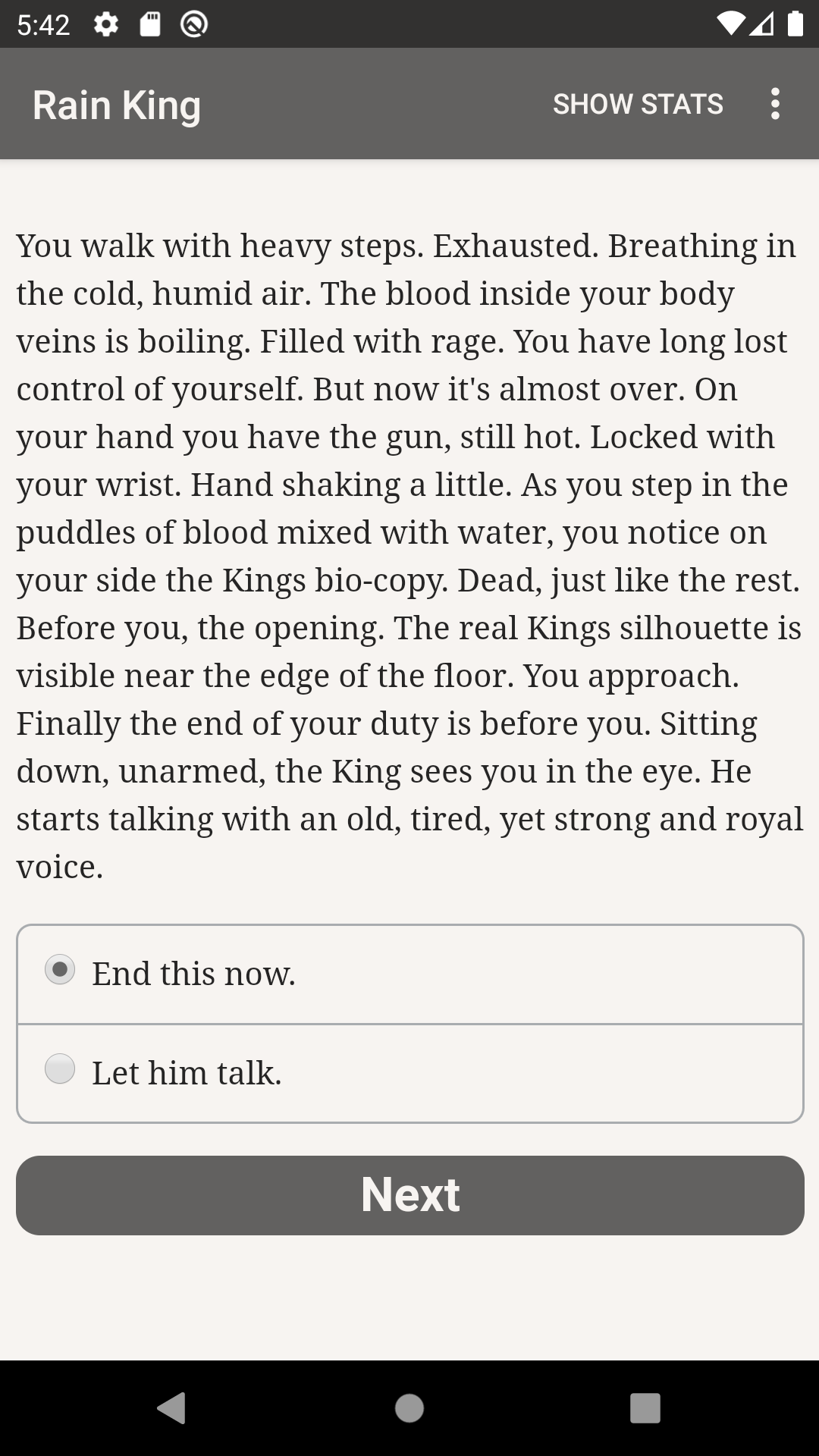Open recent apps with square button
Image resolution: width=819 pixels, height=1456 pixels.
click(645, 1408)
